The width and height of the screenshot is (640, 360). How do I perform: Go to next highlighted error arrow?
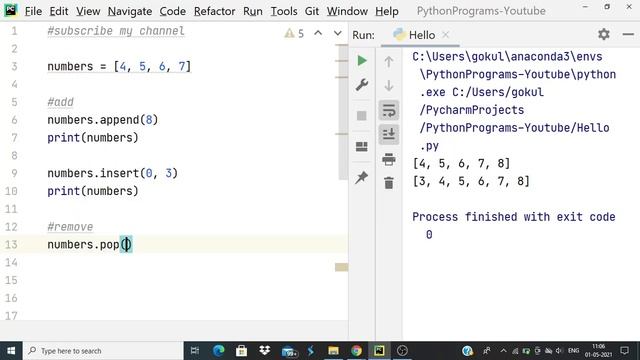[x=338, y=33]
